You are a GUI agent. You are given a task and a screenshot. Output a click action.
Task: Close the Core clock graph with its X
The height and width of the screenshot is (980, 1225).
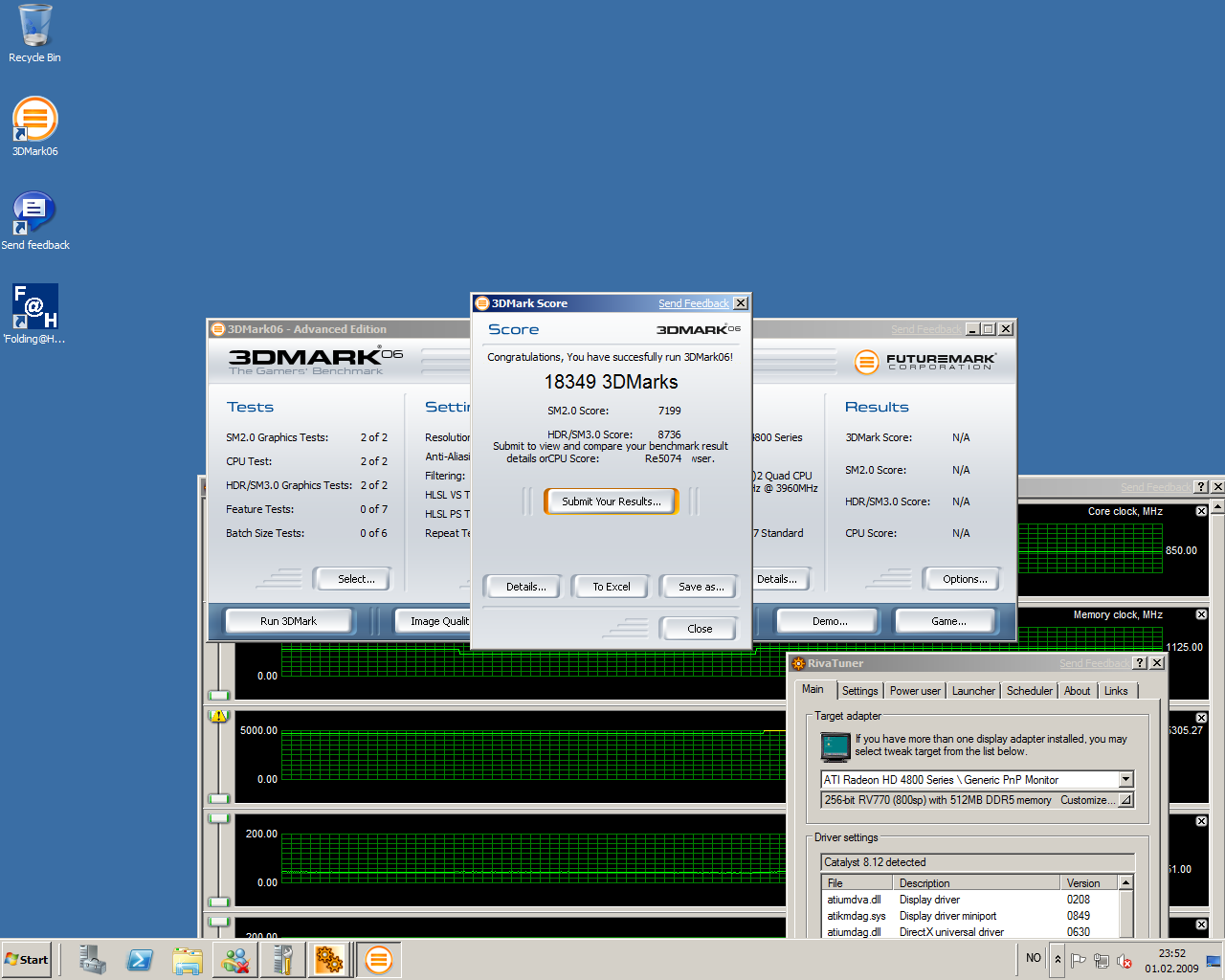1201,511
